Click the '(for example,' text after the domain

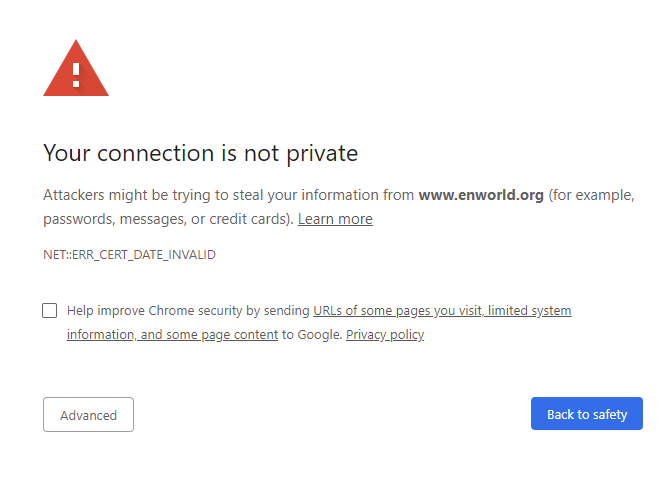(x=591, y=195)
